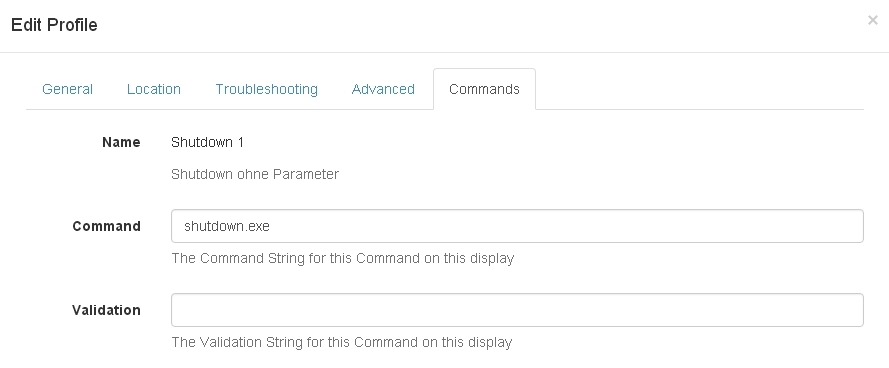Close the Edit Profile dialog

coord(873,20)
